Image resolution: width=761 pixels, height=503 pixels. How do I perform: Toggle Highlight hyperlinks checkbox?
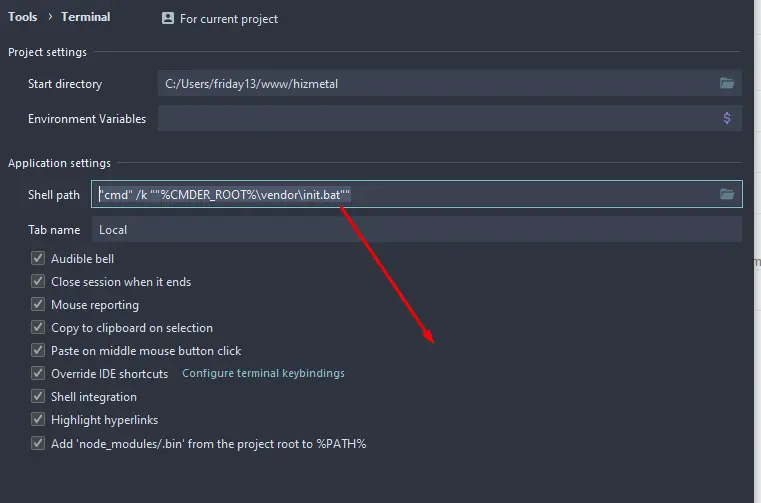pos(38,419)
